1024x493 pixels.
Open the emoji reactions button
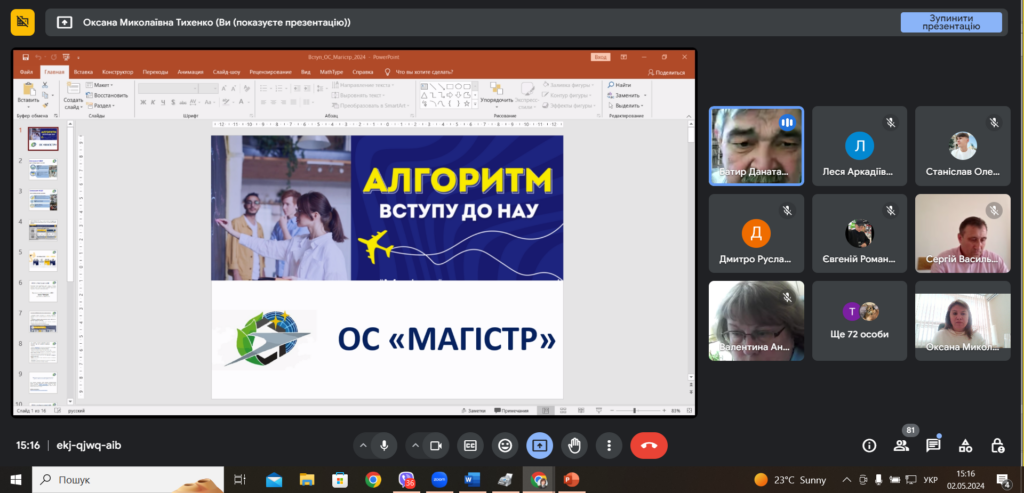[x=506, y=445]
